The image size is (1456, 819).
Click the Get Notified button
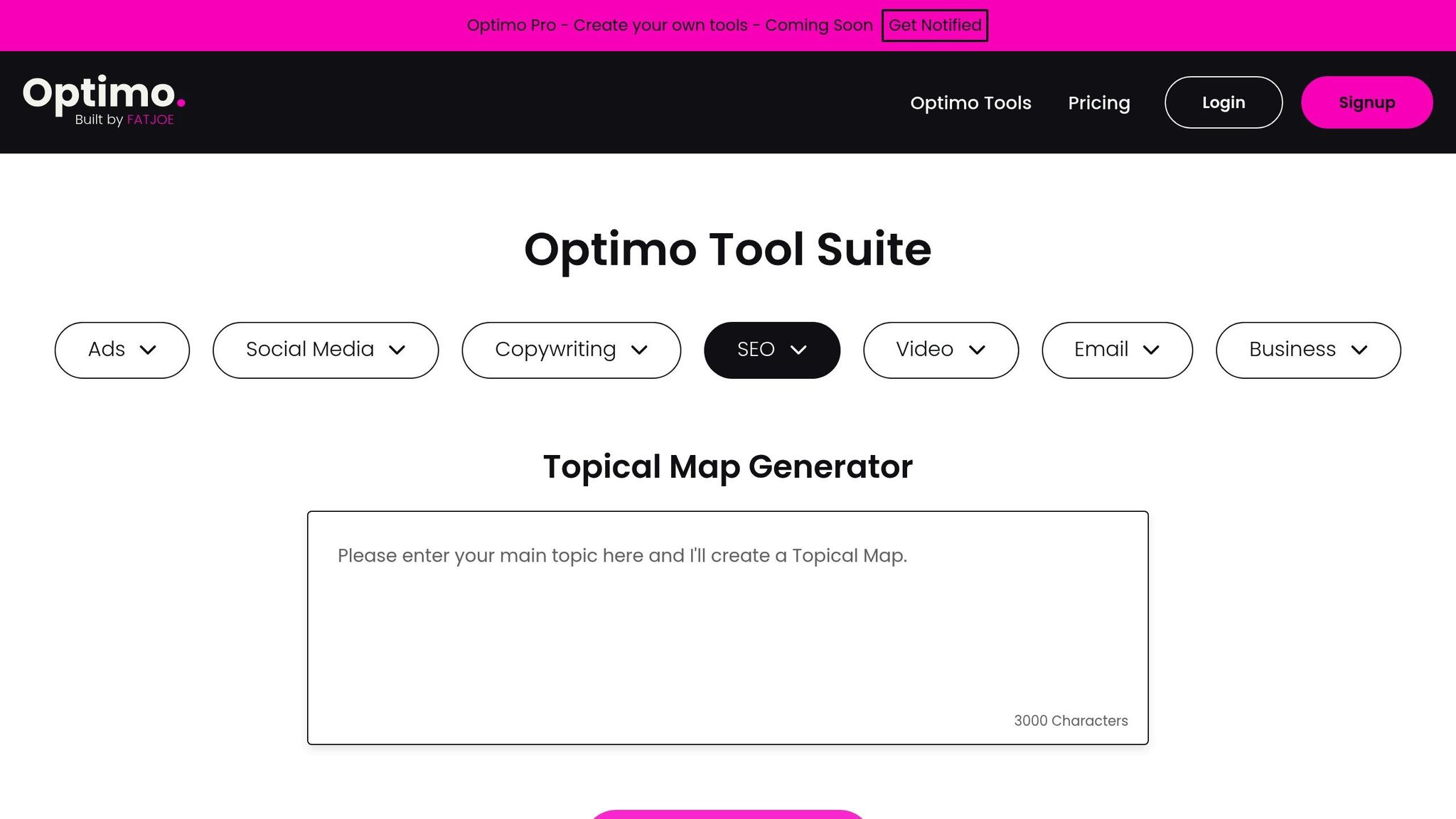pos(934,25)
